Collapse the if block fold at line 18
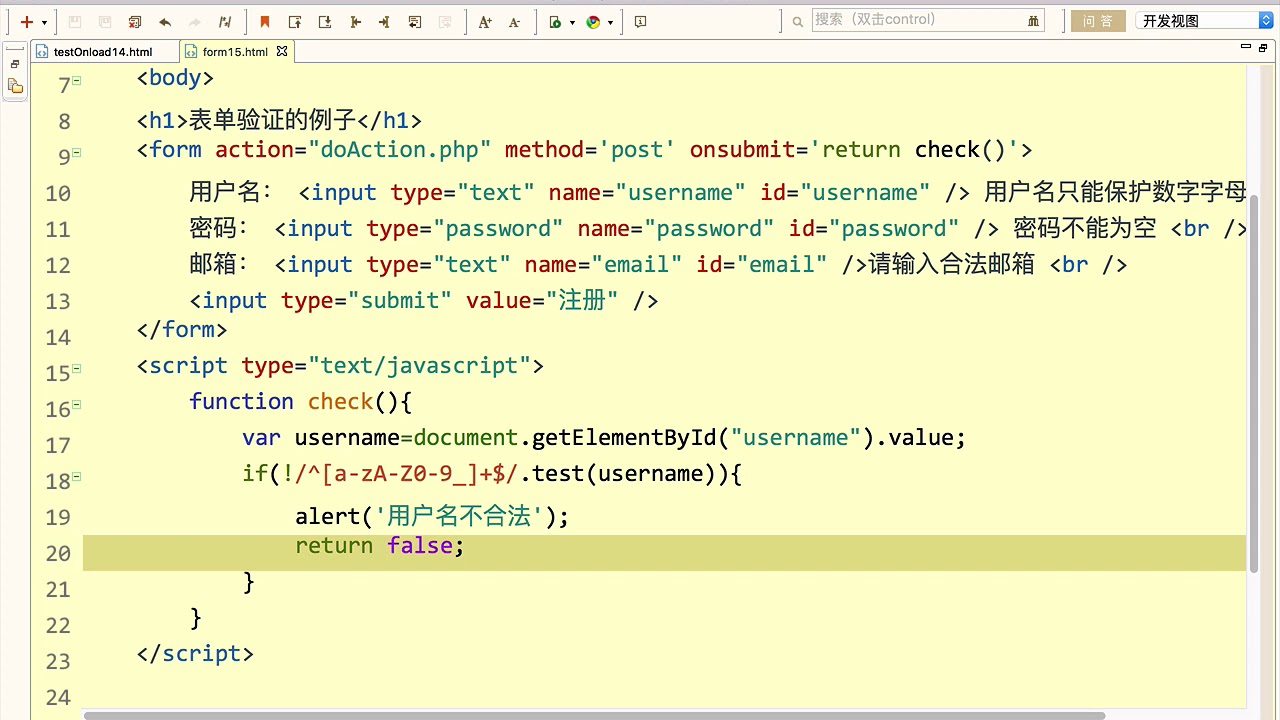This screenshot has width=1280, height=720. point(77,477)
